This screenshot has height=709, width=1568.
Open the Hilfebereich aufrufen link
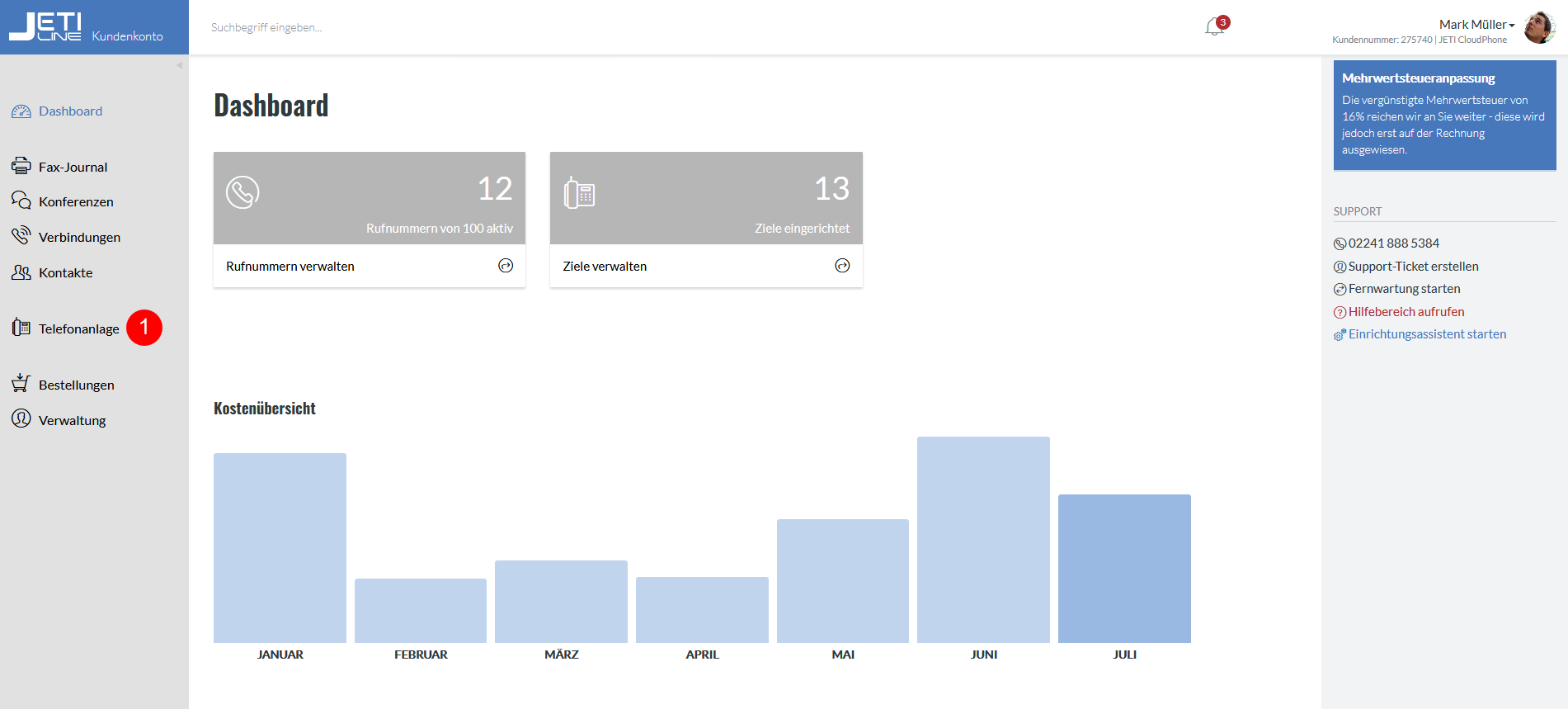click(1406, 312)
